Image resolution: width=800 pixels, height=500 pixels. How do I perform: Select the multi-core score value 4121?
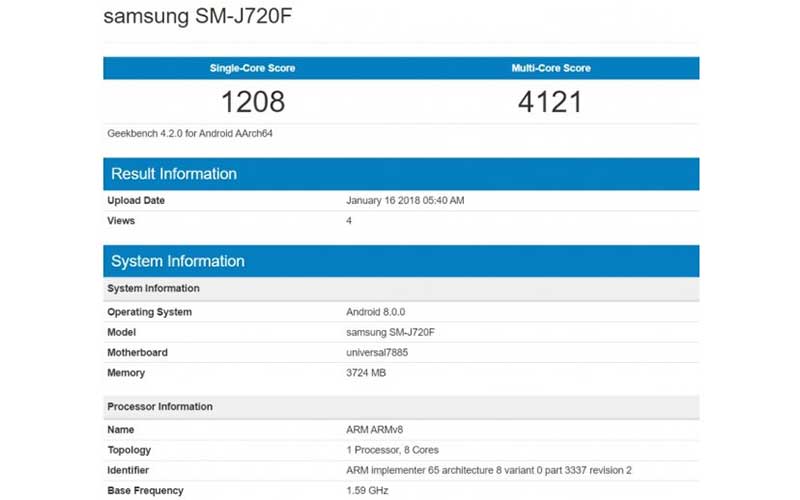click(550, 102)
